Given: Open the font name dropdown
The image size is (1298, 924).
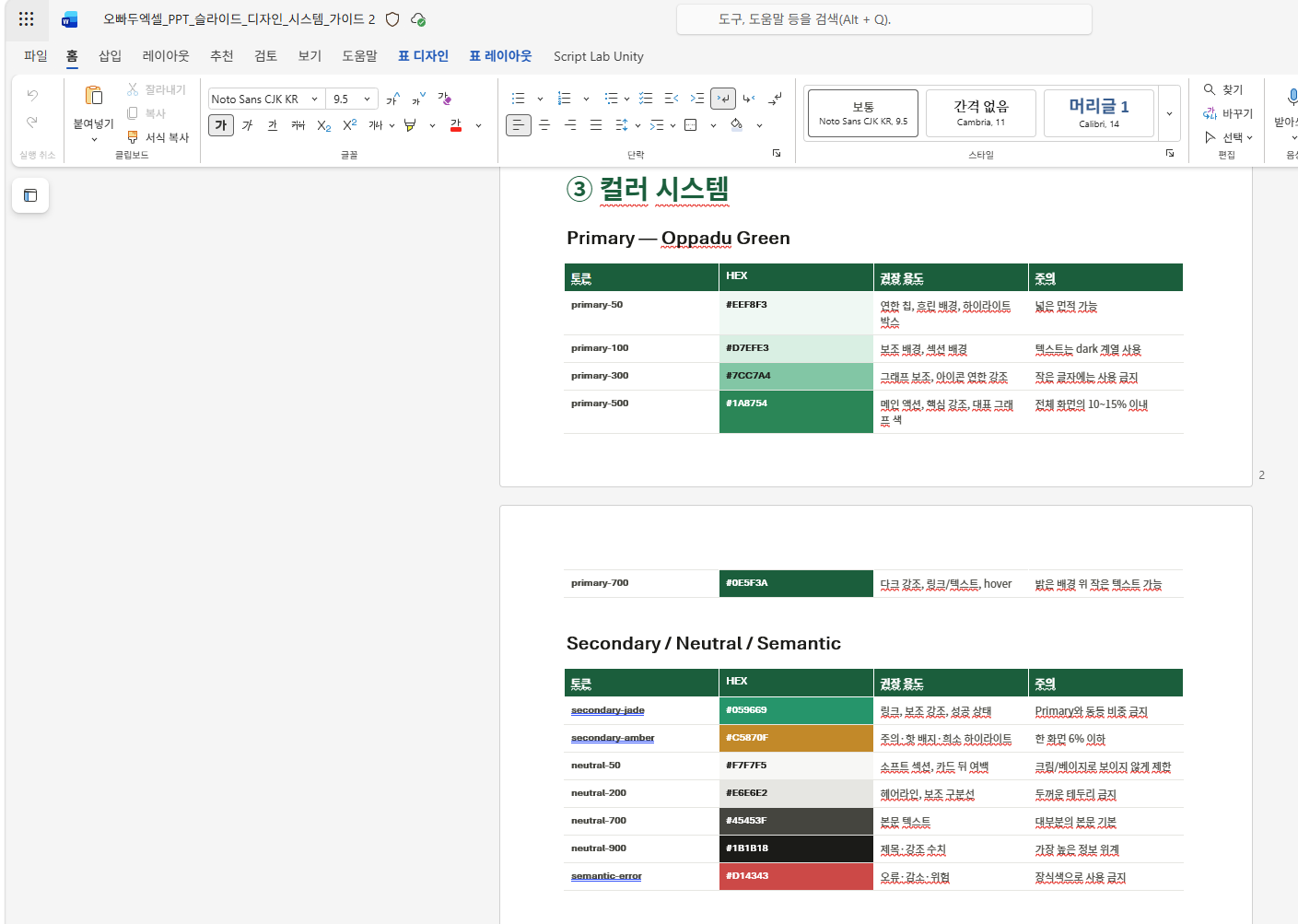Looking at the screenshot, I should pos(314,99).
